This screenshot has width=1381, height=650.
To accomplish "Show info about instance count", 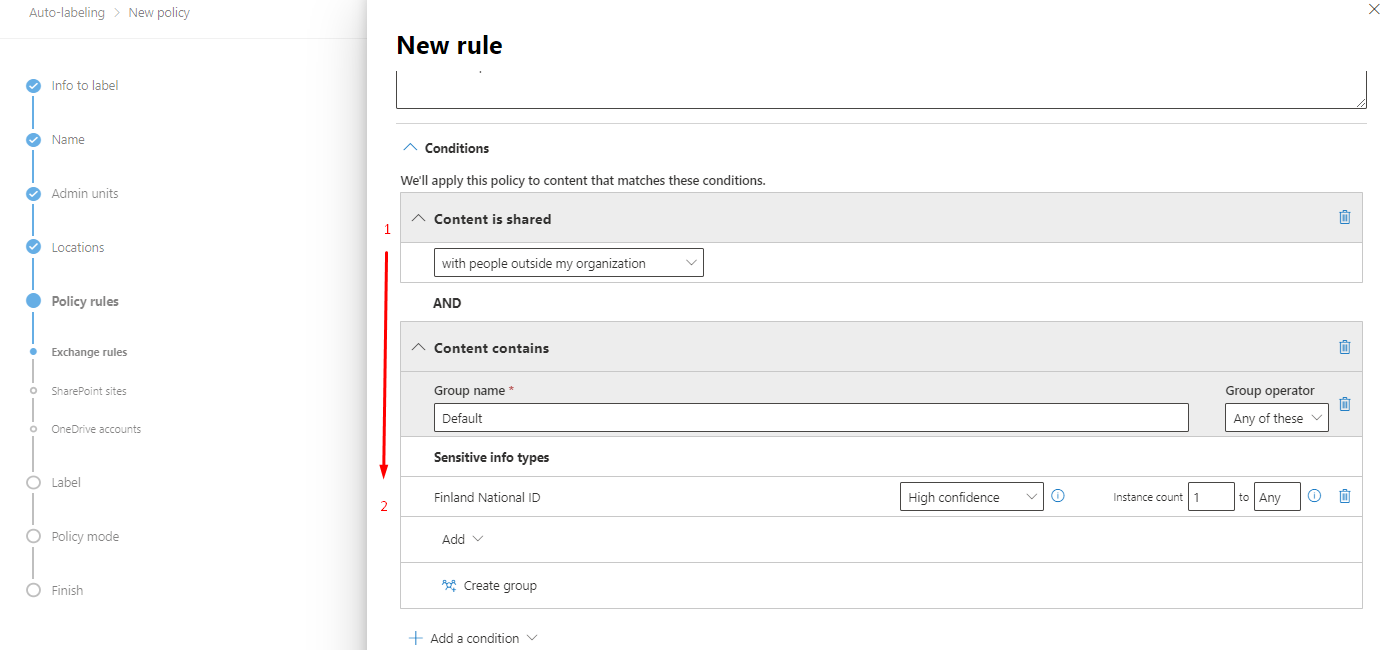I will tap(1315, 495).
